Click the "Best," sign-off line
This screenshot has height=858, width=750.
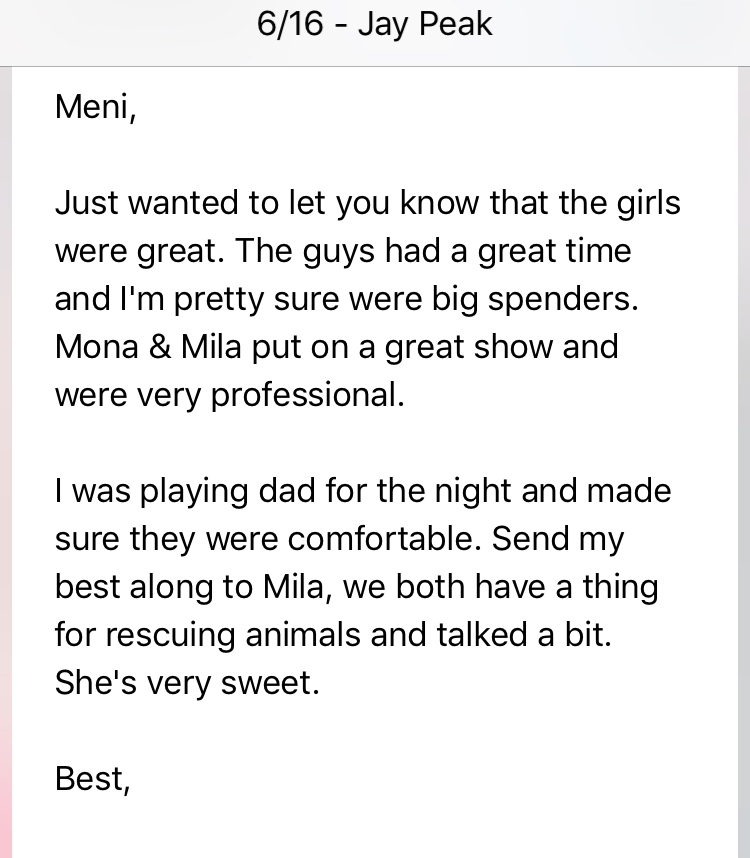coord(92,778)
